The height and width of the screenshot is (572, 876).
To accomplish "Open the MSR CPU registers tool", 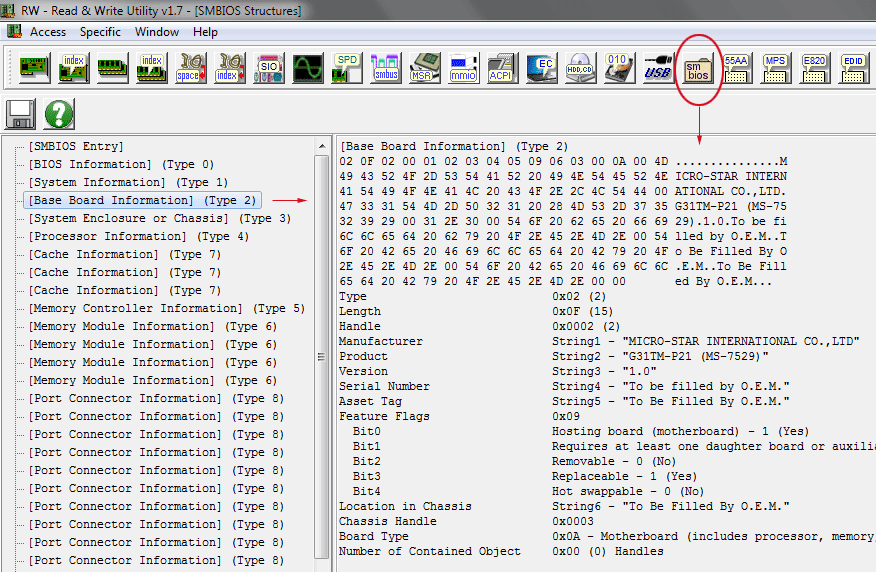I will (424, 68).
